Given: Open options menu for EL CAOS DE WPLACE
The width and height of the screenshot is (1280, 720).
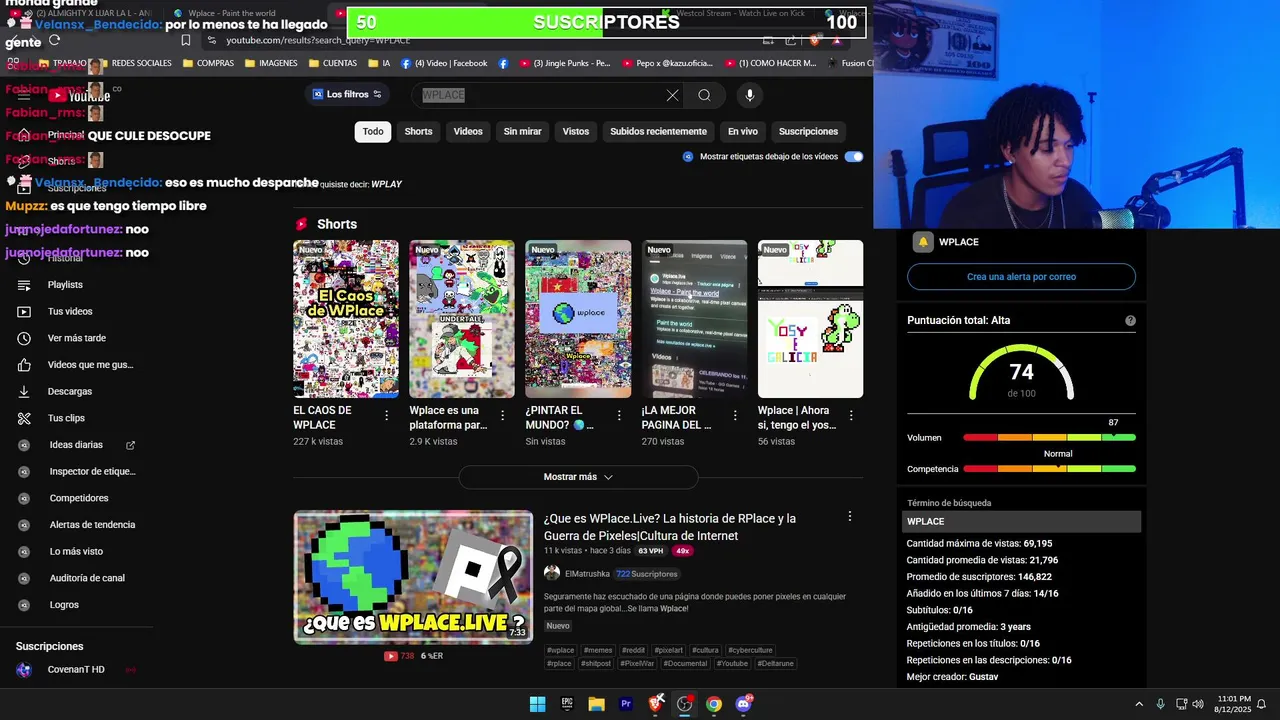Looking at the screenshot, I should (387, 415).
